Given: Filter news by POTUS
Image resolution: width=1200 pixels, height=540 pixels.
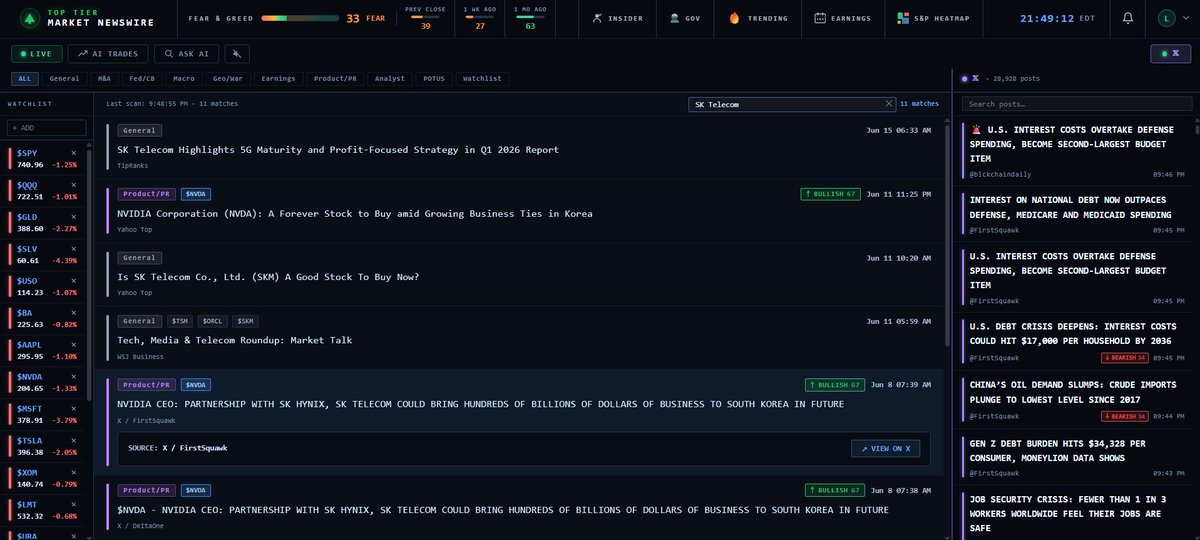Looking at the screenshot, I should point(434,78).
